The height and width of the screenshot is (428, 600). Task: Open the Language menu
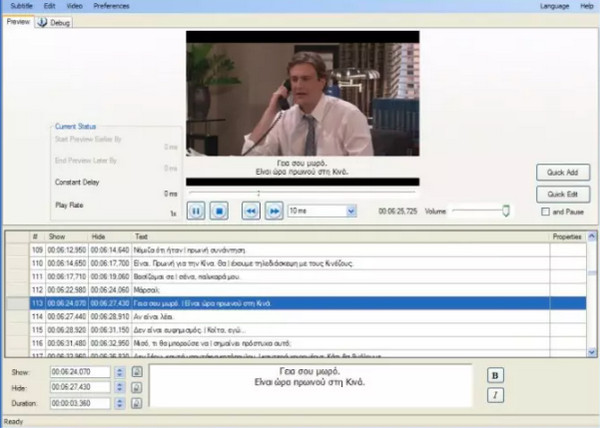[554, 6]
